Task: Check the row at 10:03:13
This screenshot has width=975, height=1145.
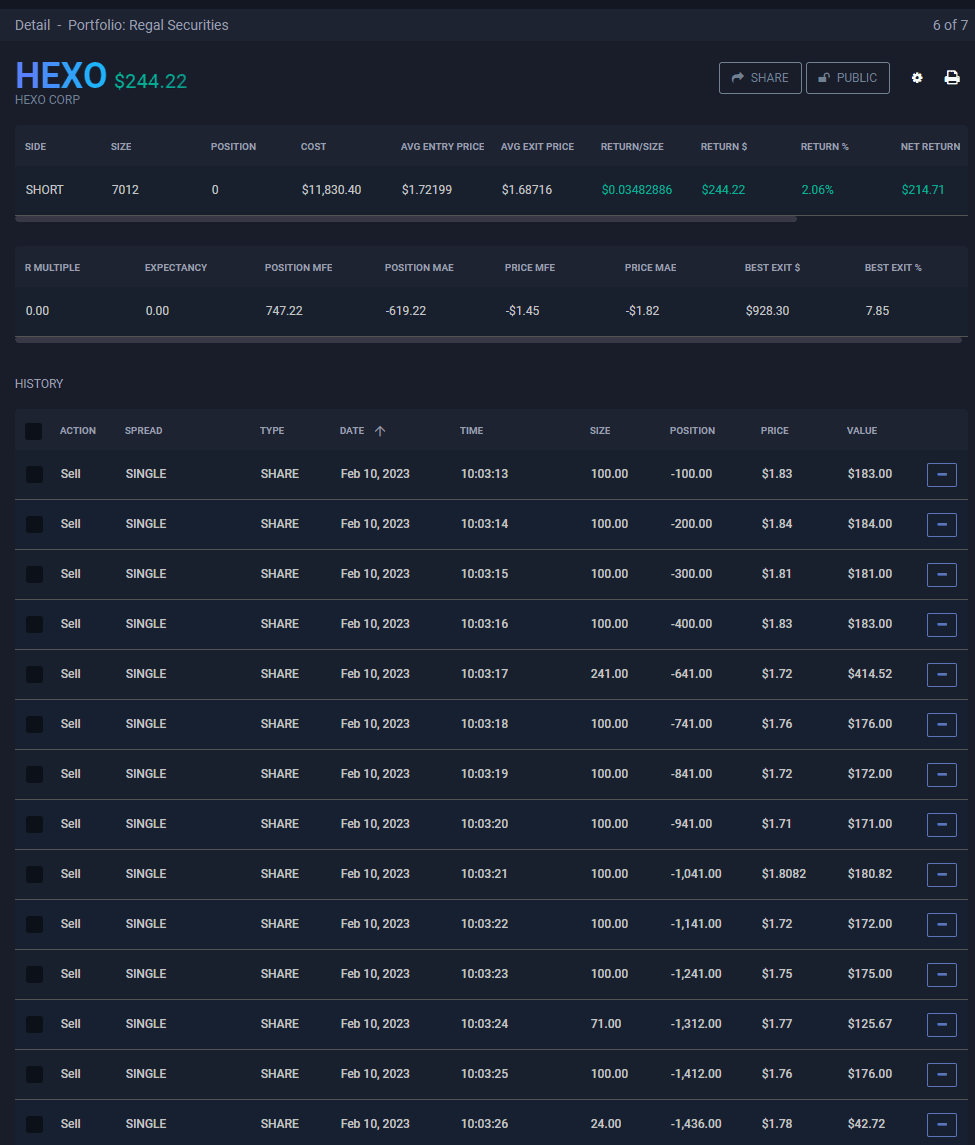Action: point(34,474)
